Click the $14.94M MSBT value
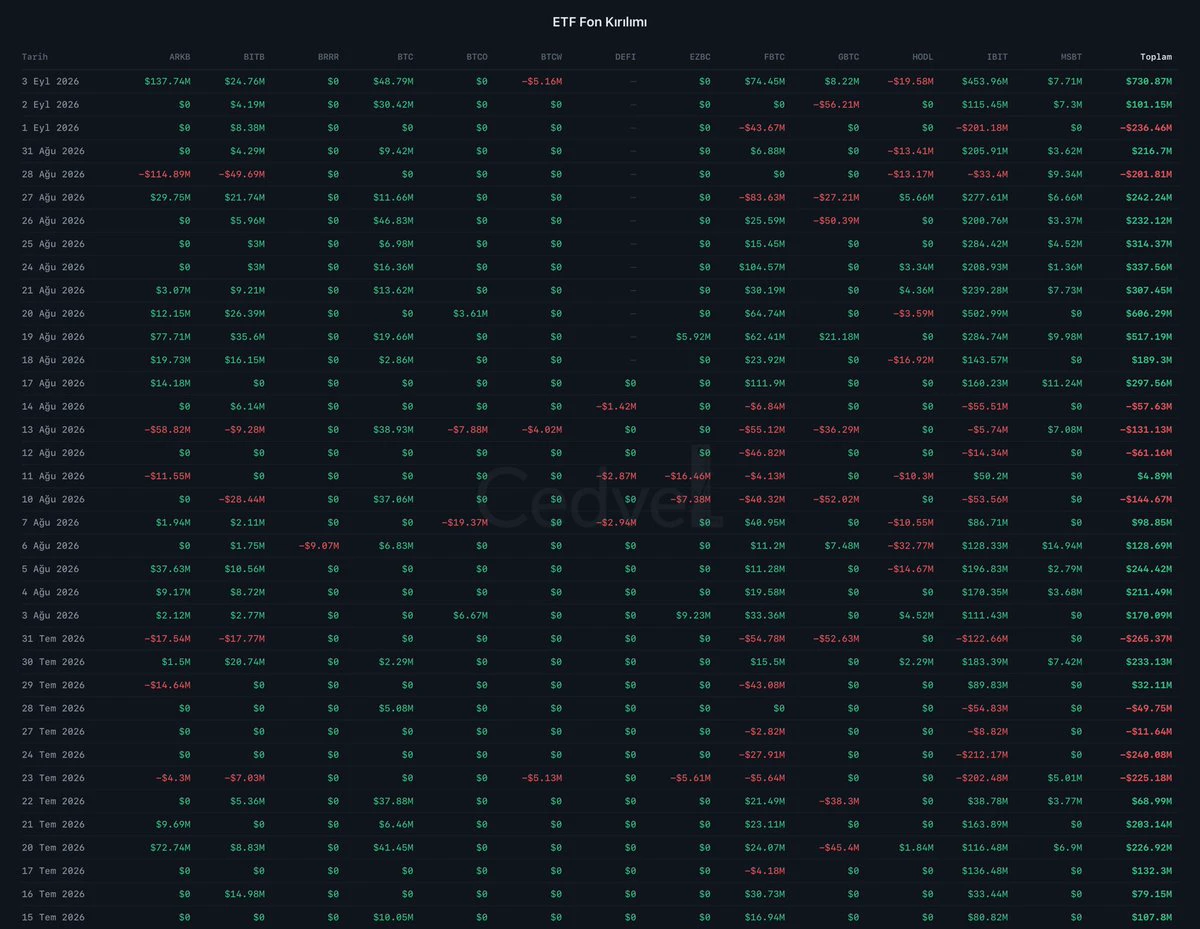Image resolution: width=1200 pixels, height=929 pixels. 1062,545
